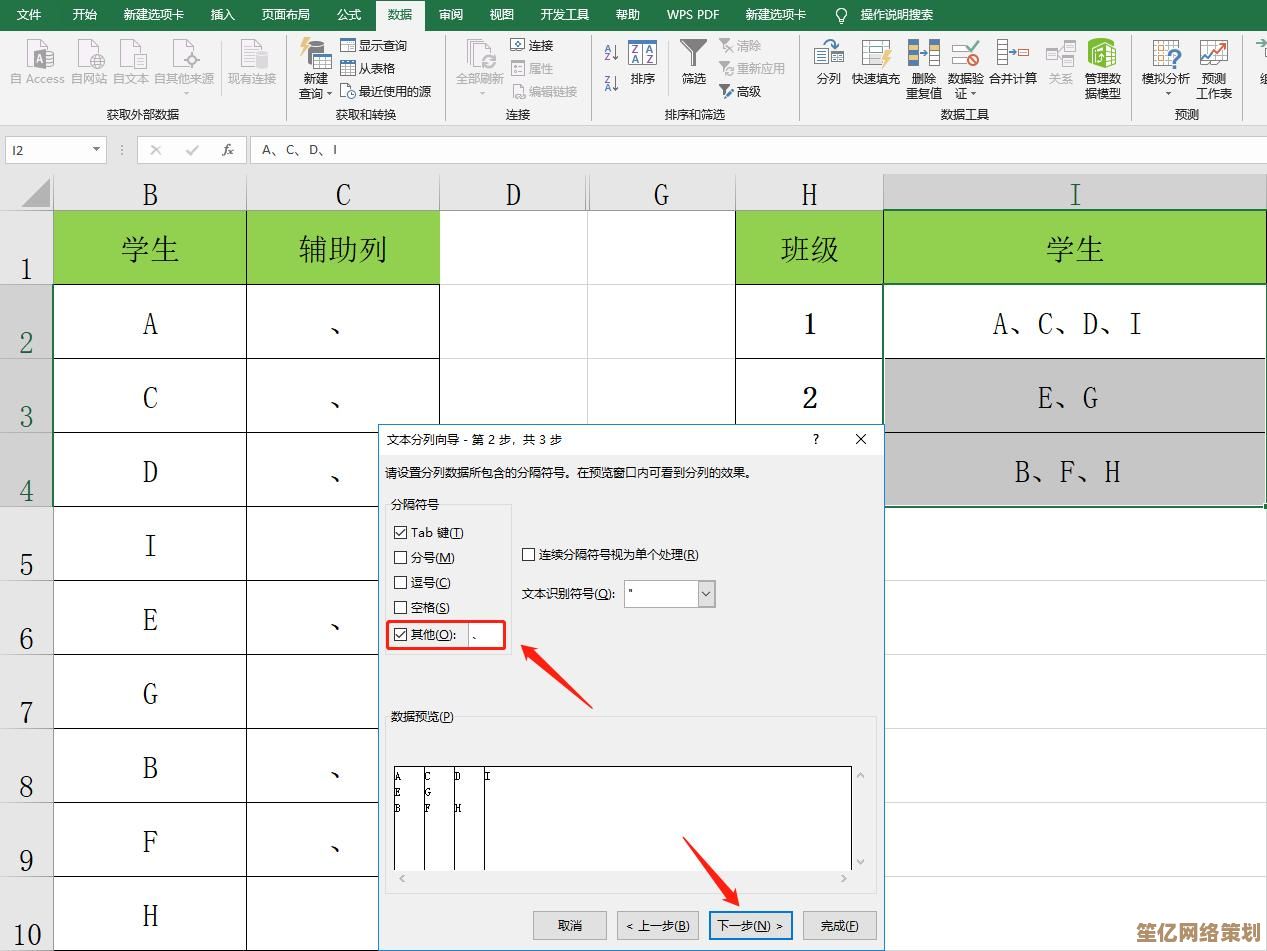The width and height of the screenshot is (1267, 951).
Task: Expand the Name Box dropdown arrow
Action: click(x=97, y=150)
